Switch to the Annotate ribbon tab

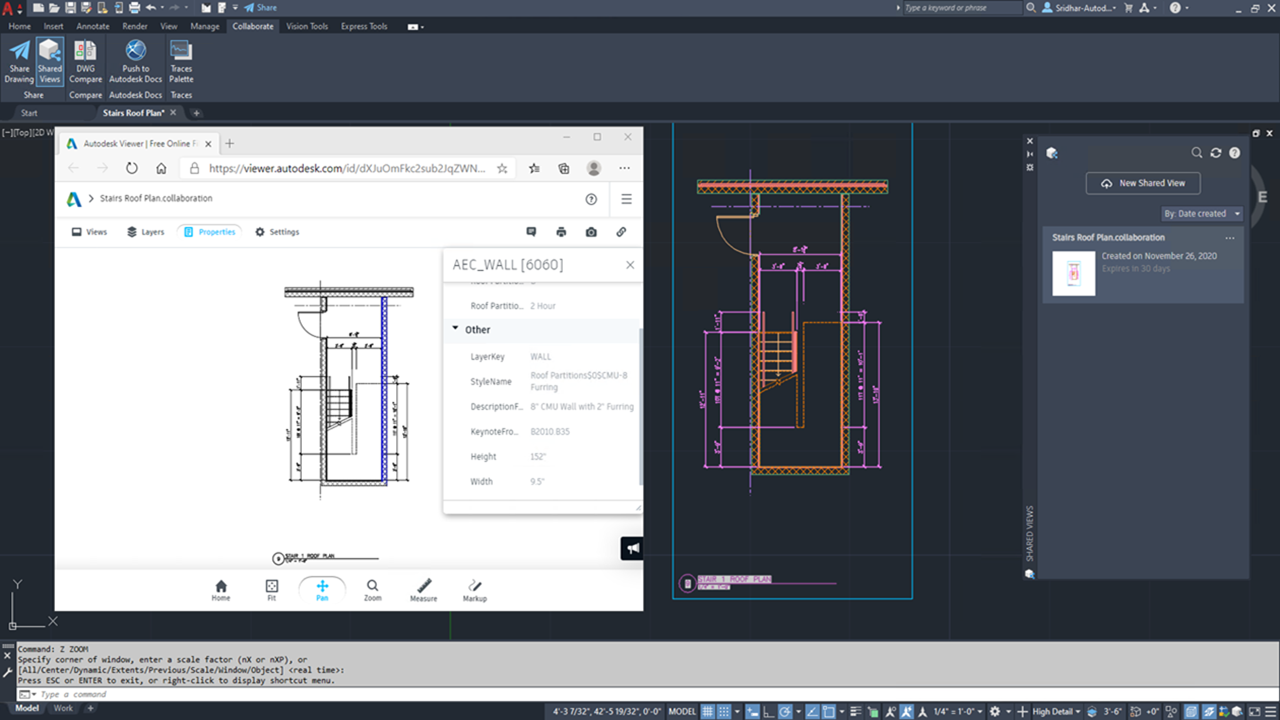(93, 26)
